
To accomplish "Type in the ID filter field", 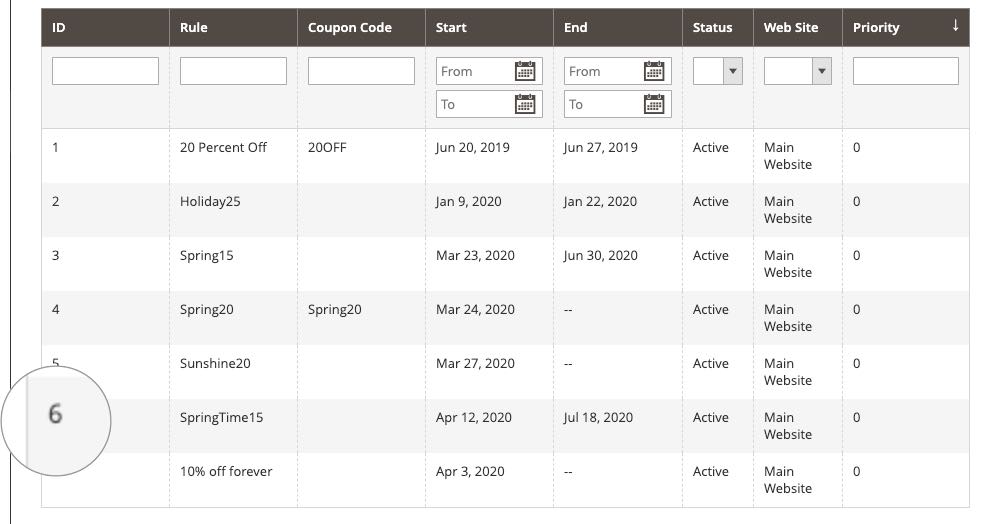I will 105,71.
